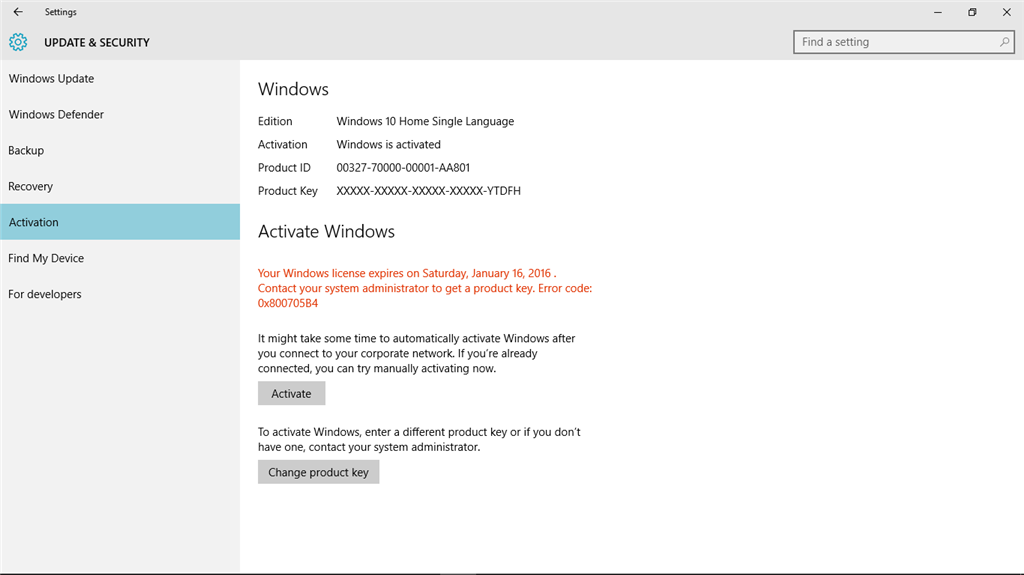
Task: Select Activation in the sidebar
Action: [x=120, y=222]
